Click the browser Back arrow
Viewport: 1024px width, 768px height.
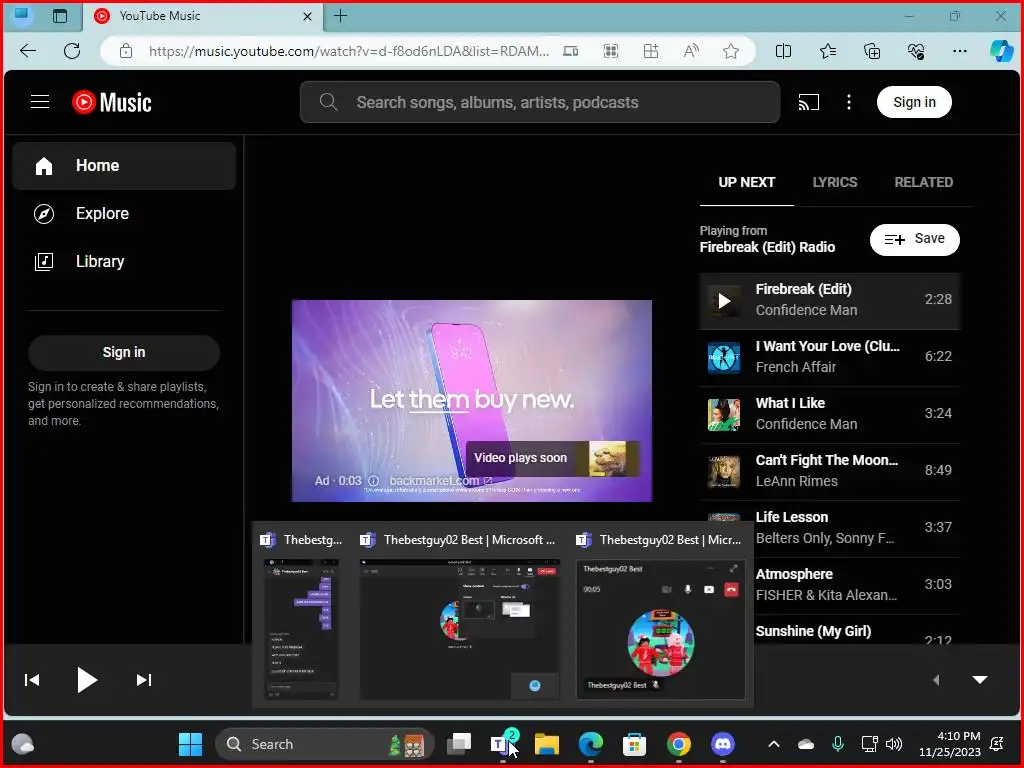[28, 51]
